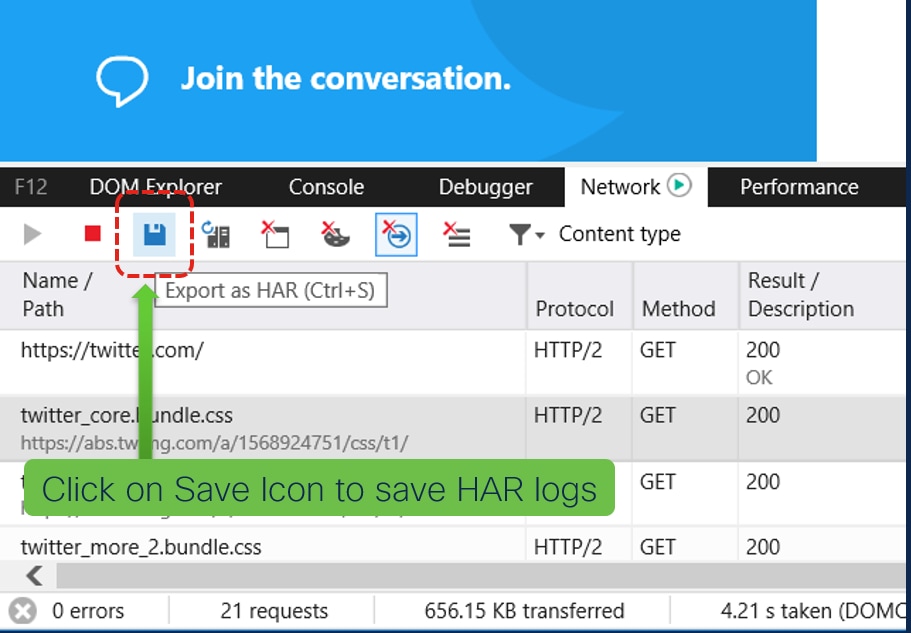Click the 200 OK result for twitter.com

pos(763,364)
